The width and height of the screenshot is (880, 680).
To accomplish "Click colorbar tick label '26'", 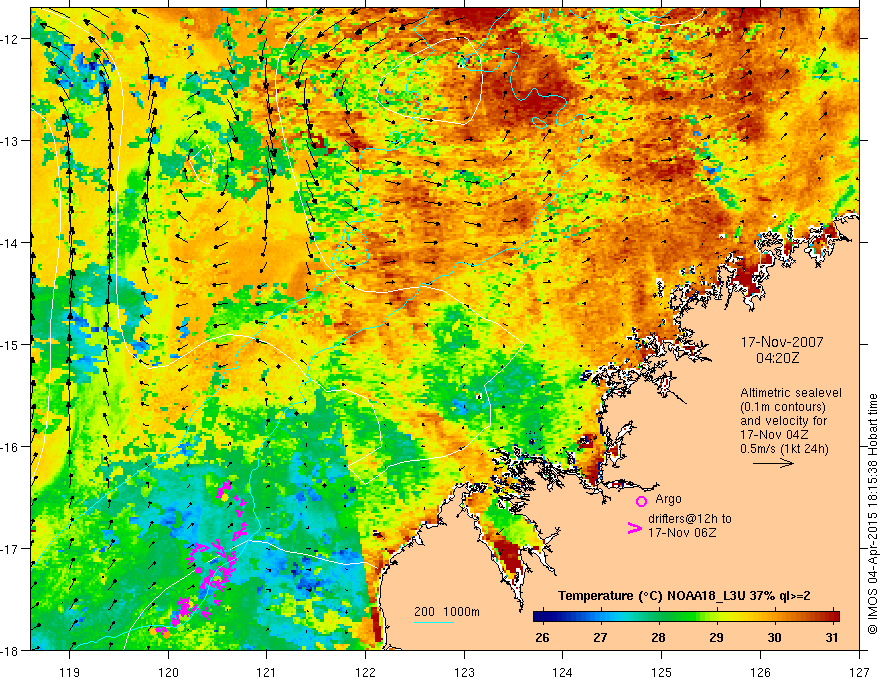I will (x=542, y=637).
